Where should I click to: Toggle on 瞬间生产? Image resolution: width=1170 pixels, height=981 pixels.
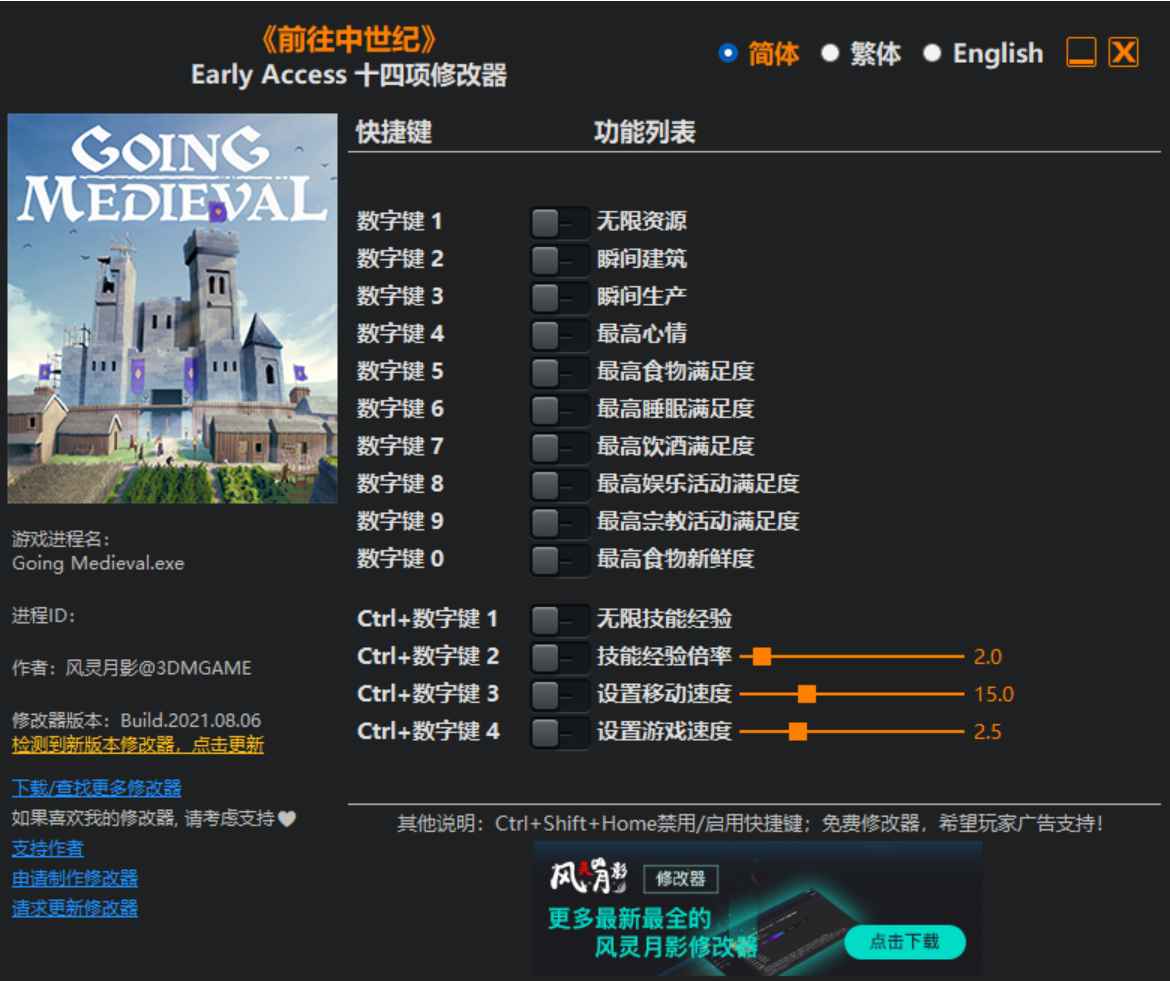(558, 298)
